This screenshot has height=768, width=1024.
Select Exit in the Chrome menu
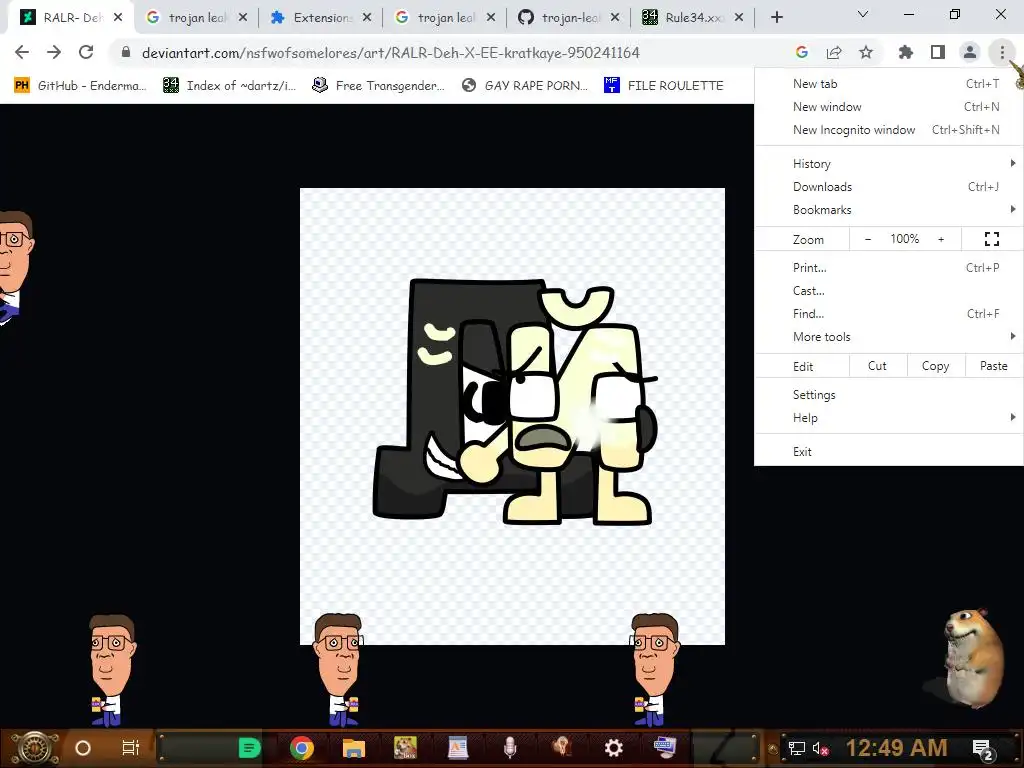coord(889,451)
